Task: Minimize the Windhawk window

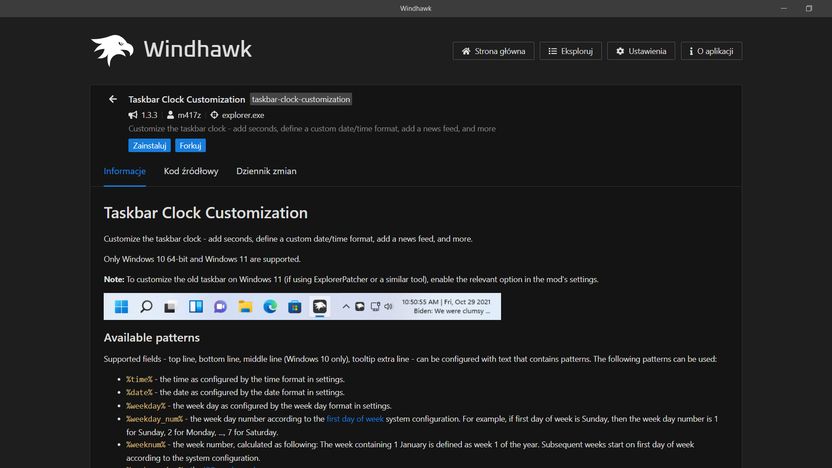Action: (x=784, y=8)
